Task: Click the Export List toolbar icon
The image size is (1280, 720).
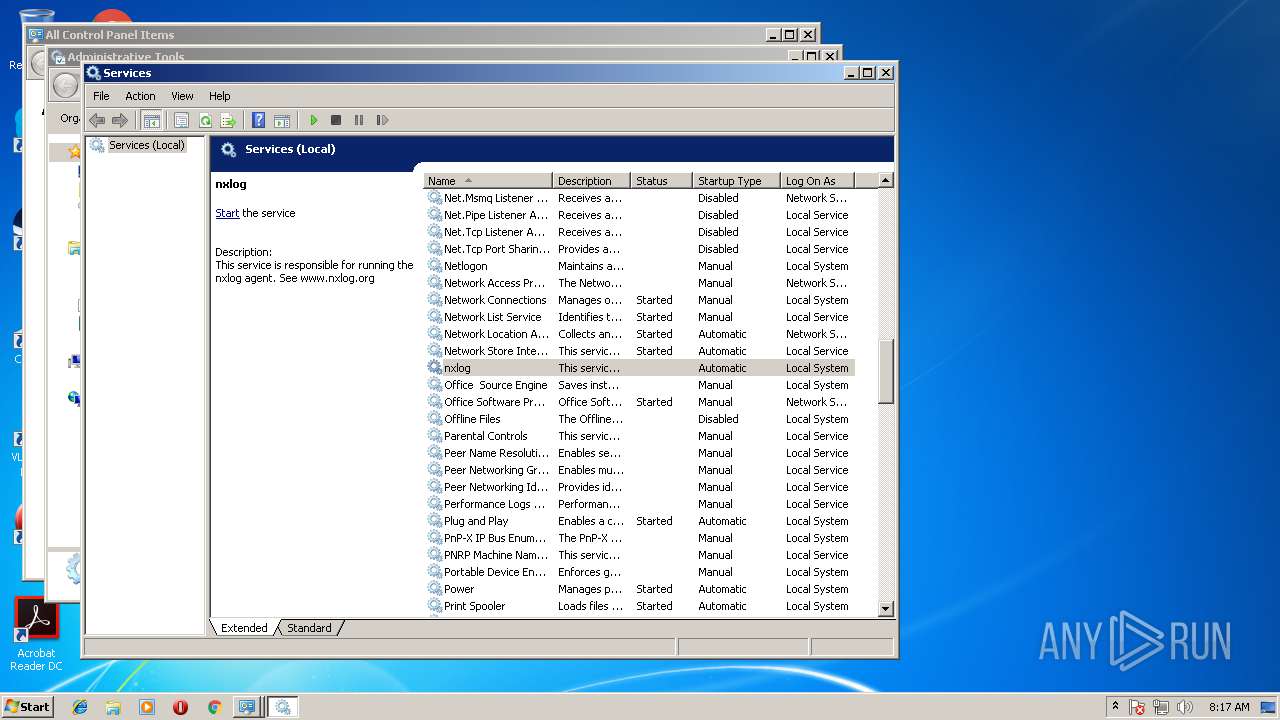Action: (x=228, y=120)
